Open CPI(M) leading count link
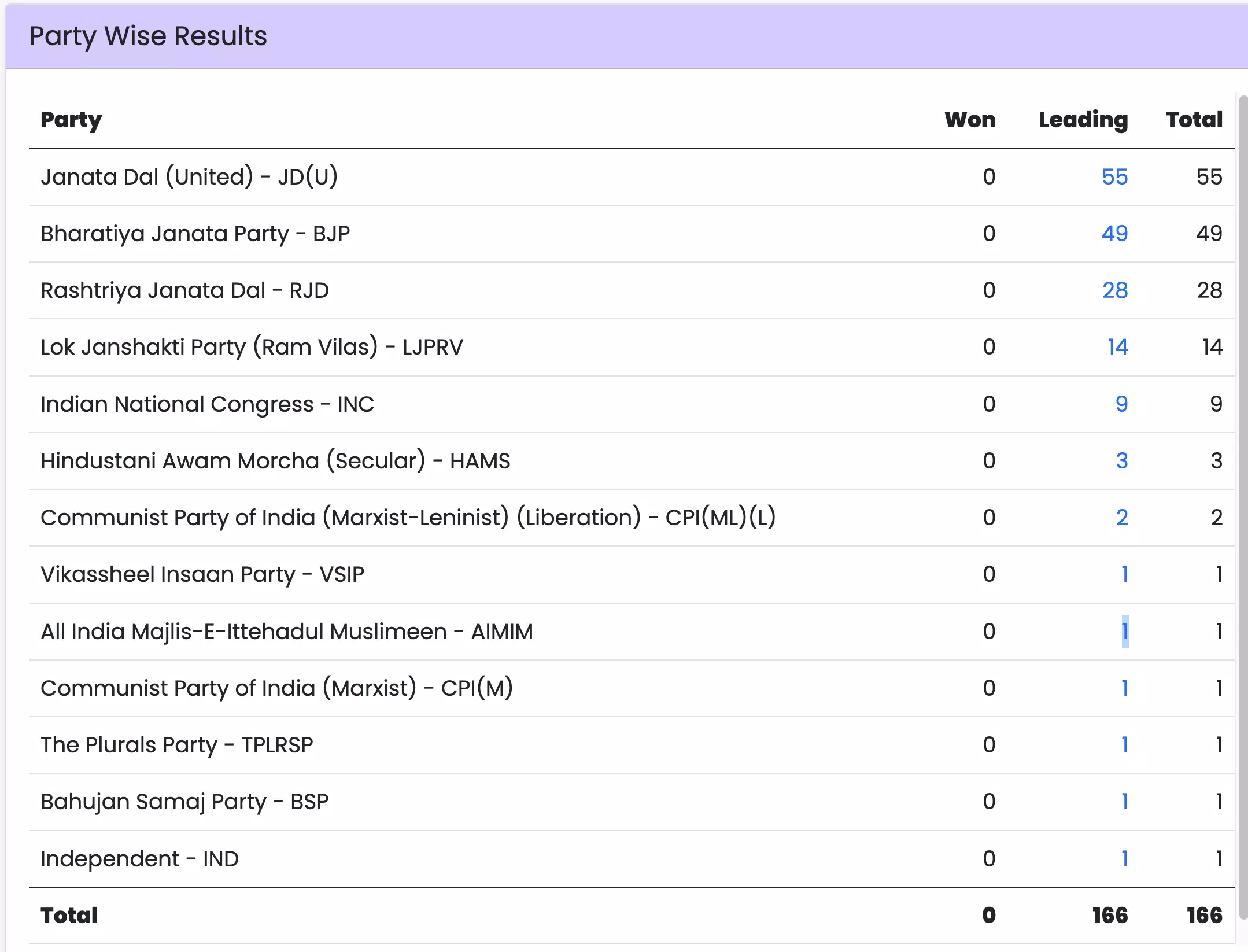 tap(1124, 688)
